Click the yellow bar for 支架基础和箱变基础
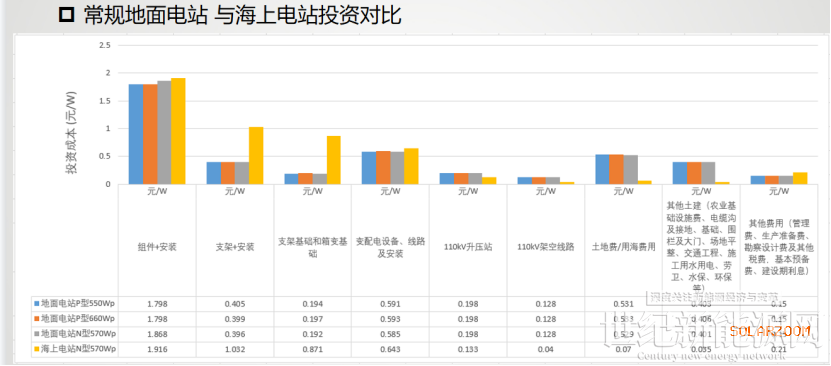The image size is (831, 366). 334,160
